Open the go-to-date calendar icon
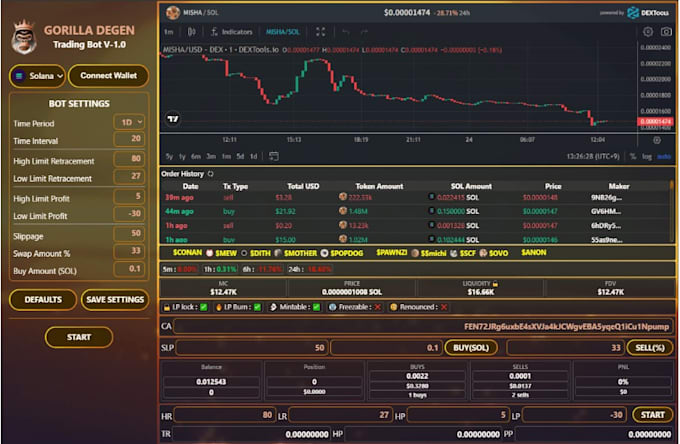 click(274, 156)
